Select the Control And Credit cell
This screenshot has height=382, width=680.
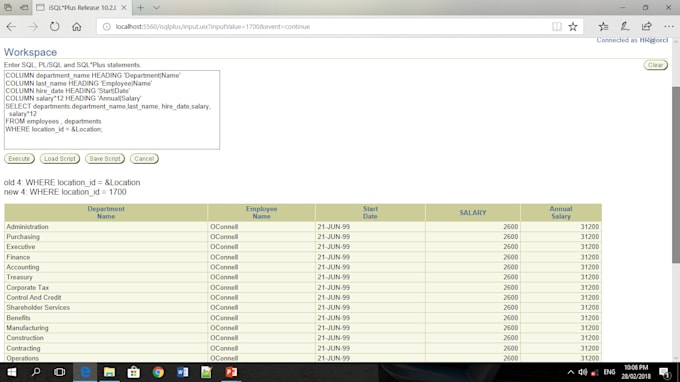(x=106, y=297)
